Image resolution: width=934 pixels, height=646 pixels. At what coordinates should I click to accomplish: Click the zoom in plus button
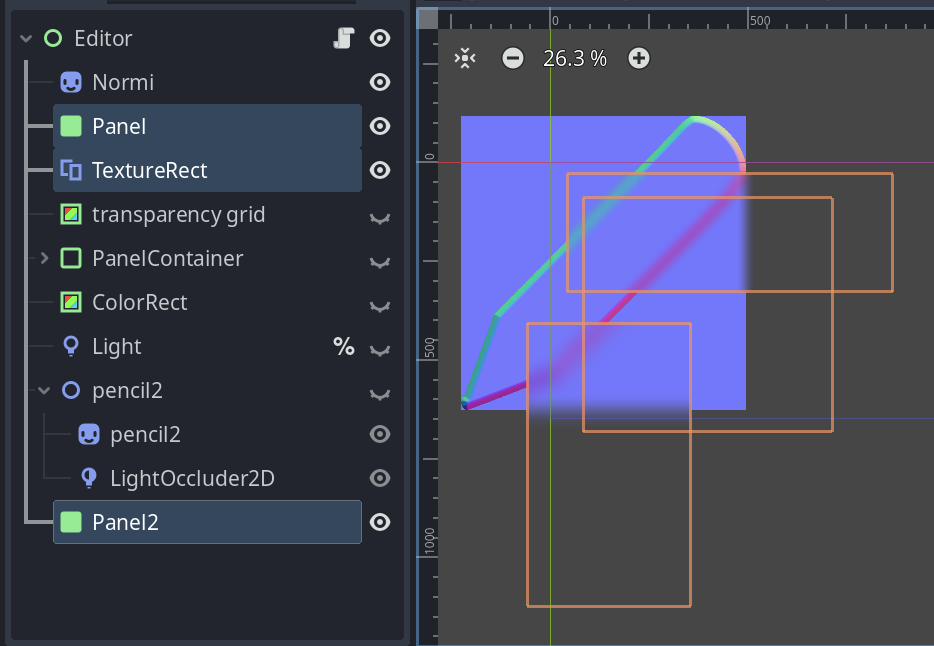coord(638,58)
